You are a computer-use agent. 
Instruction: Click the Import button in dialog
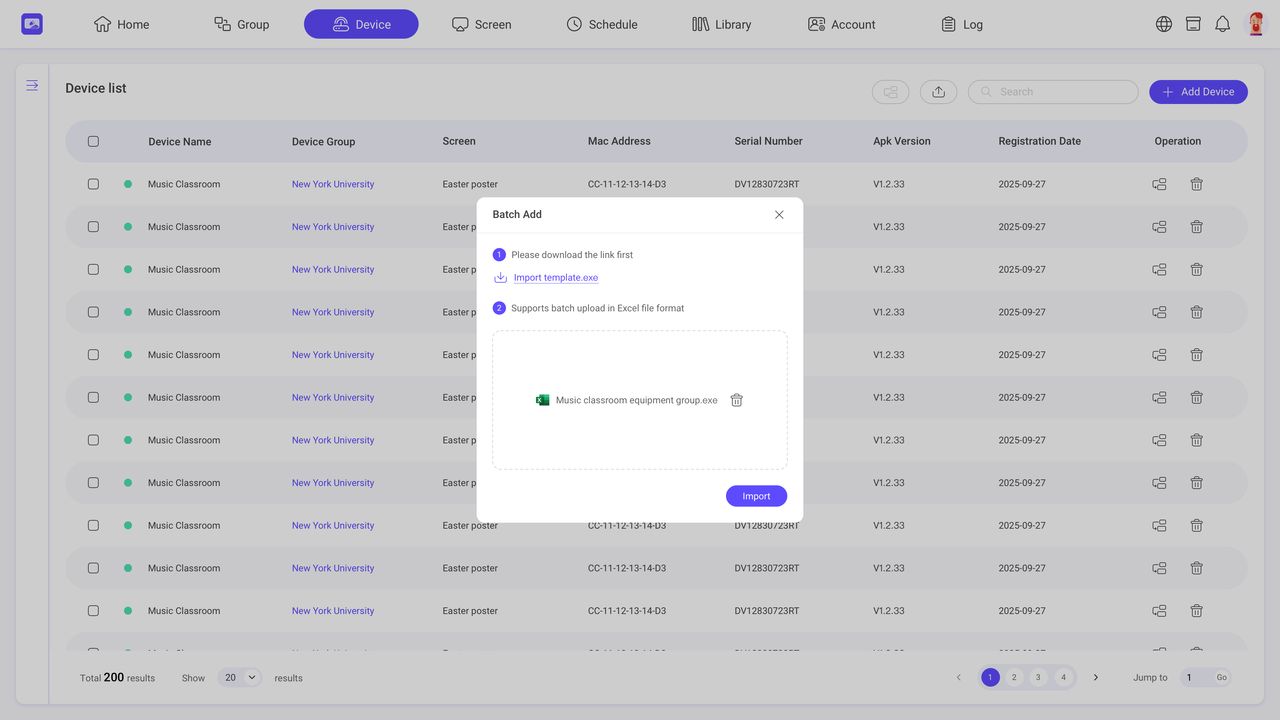(756, 496)
